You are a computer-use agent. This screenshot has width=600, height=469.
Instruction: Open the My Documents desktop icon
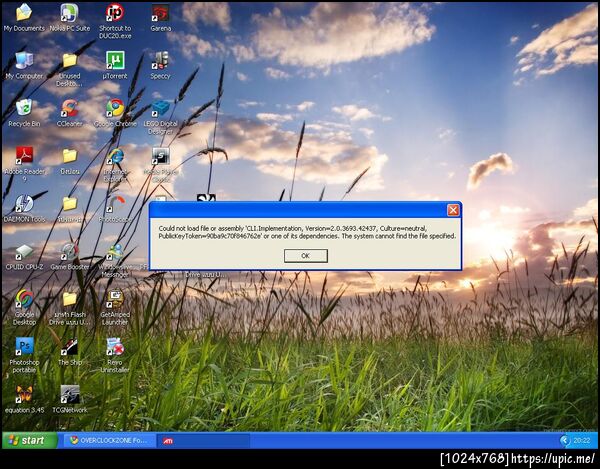24,18
